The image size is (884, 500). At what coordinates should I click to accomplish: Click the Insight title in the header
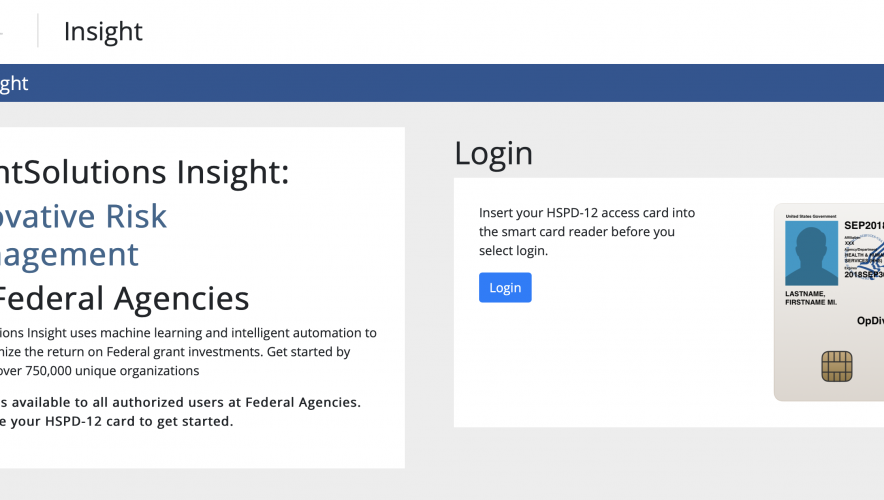[103, 32]
